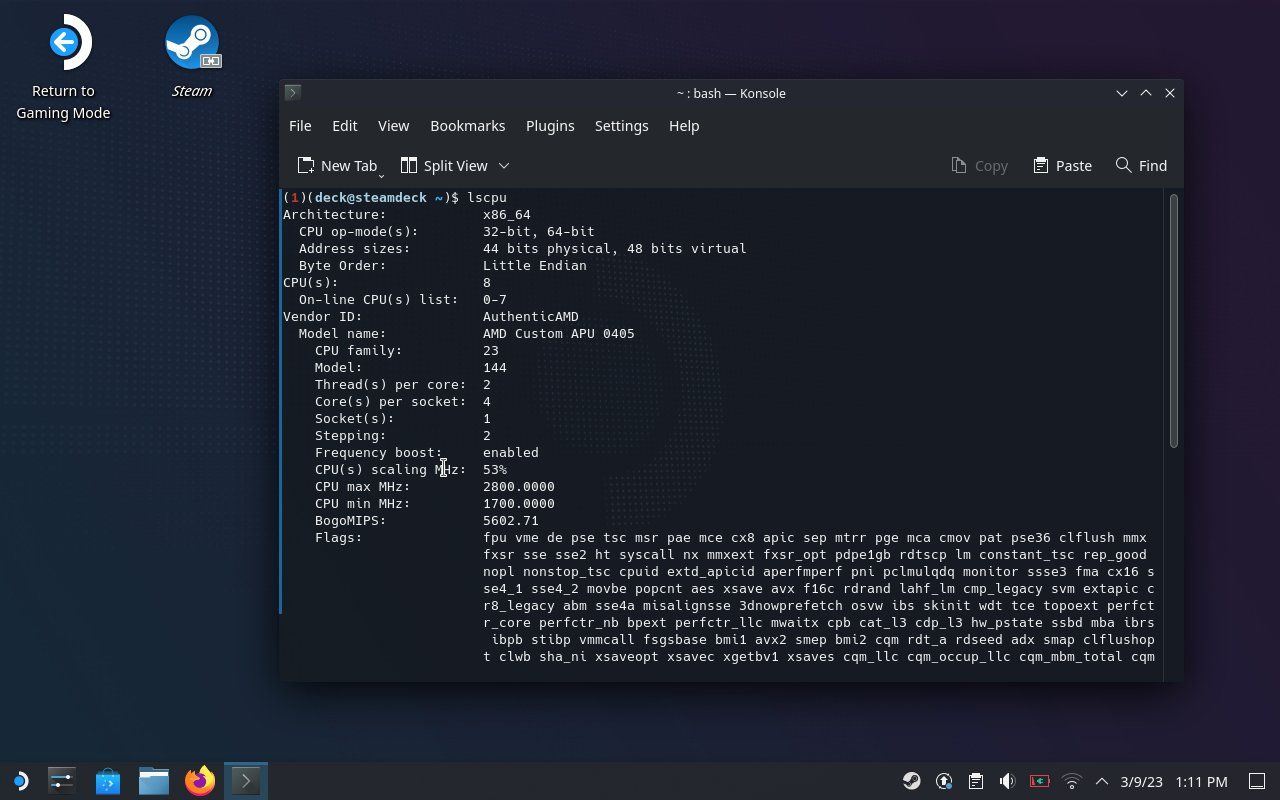The image size is (1280, 800).
Task: Click the Konsole icon in the taskbar
Action: [245, 781]
